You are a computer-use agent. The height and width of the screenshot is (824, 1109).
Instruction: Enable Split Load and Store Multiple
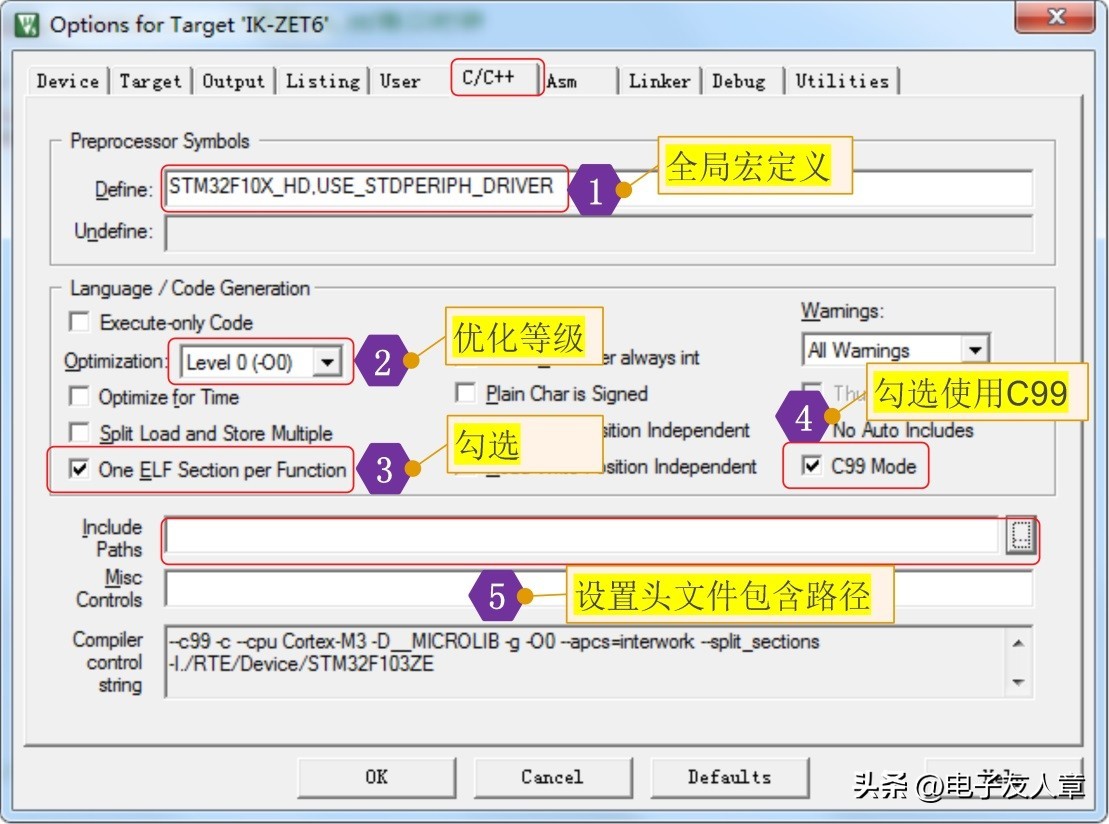77,433
